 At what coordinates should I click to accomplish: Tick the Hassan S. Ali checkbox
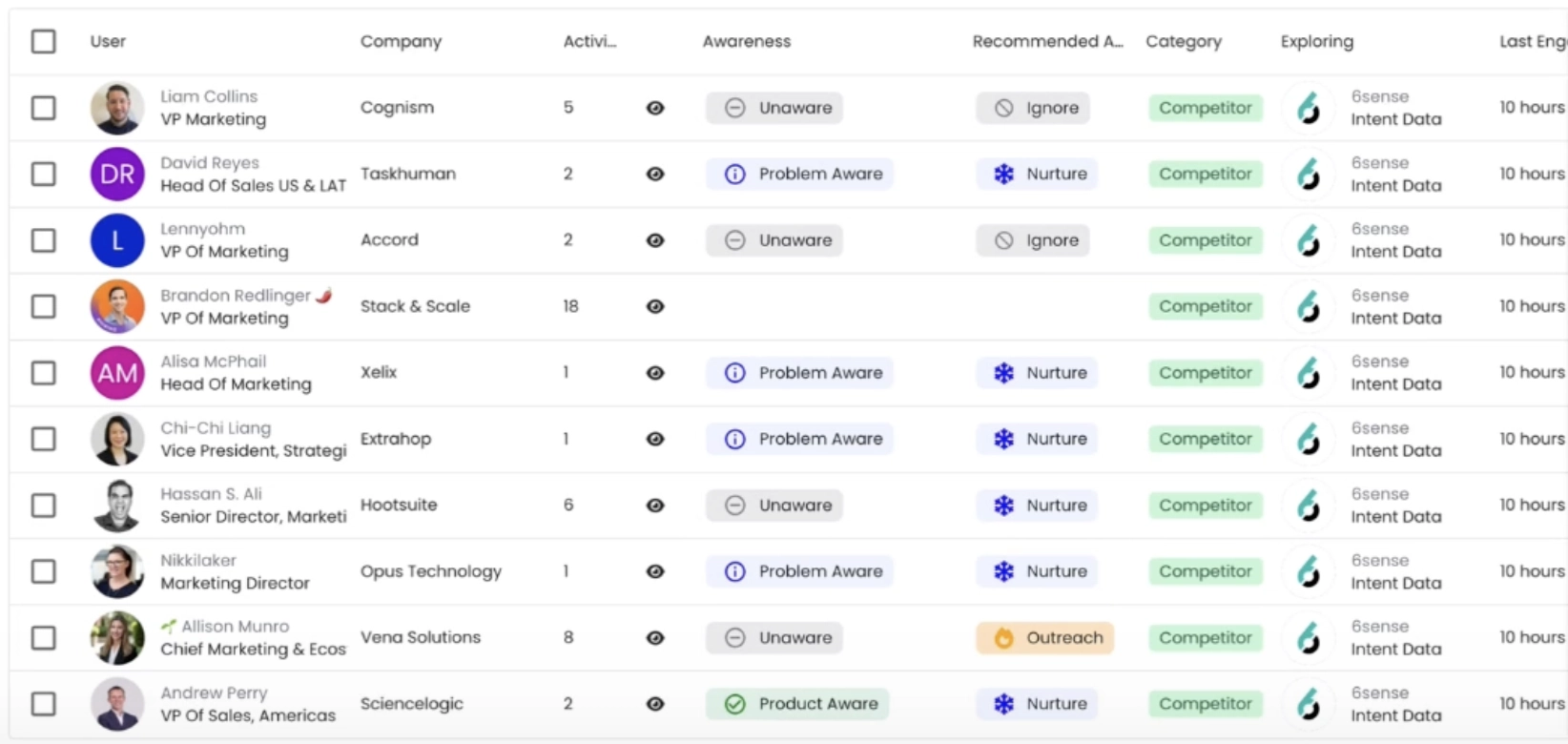(x=44, y=506)
